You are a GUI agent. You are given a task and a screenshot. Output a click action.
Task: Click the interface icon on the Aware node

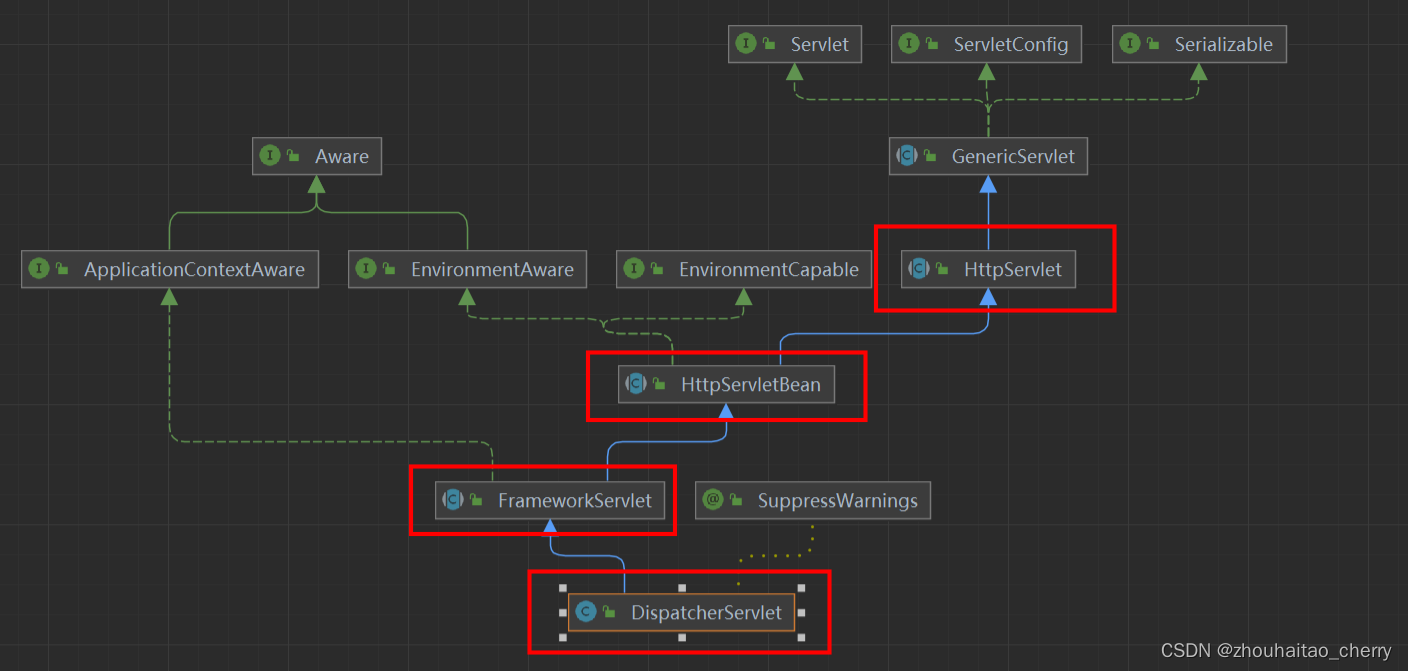pyautogui.click(x=269, y=156)
